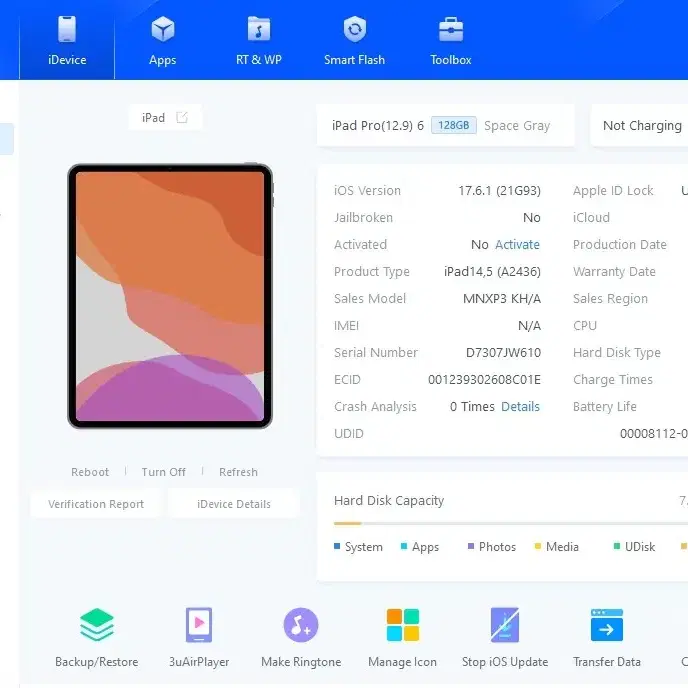
Task: Click Stop iOS Update icon
Action: click(505, 624)
